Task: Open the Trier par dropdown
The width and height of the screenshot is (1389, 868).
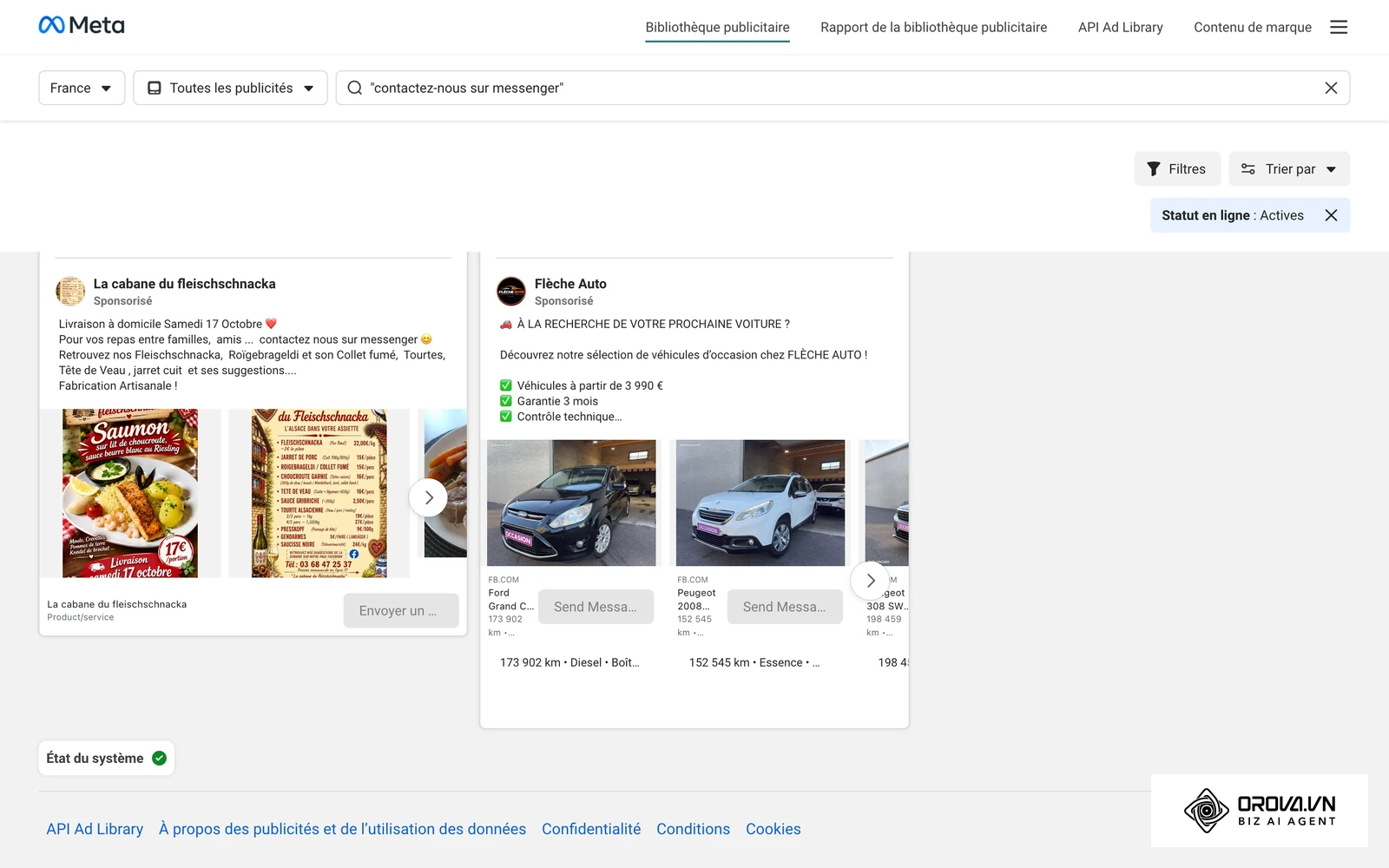Action: click(1289, 168)
